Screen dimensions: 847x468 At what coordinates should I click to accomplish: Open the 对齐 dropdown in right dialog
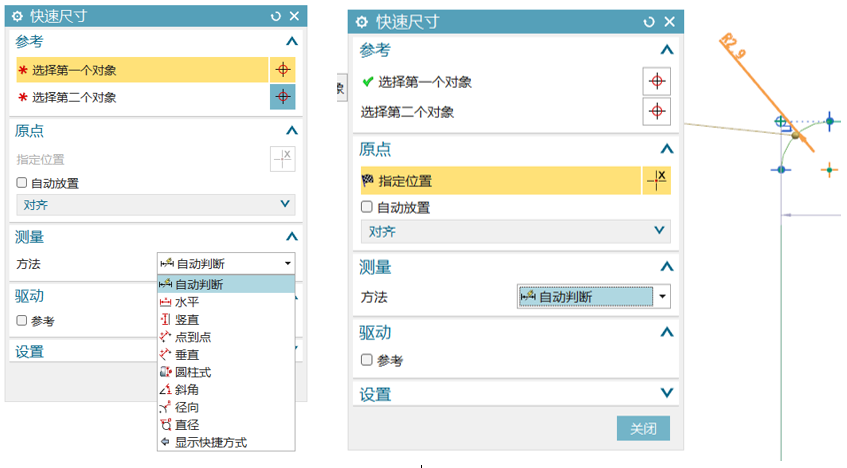pos(515,232)
